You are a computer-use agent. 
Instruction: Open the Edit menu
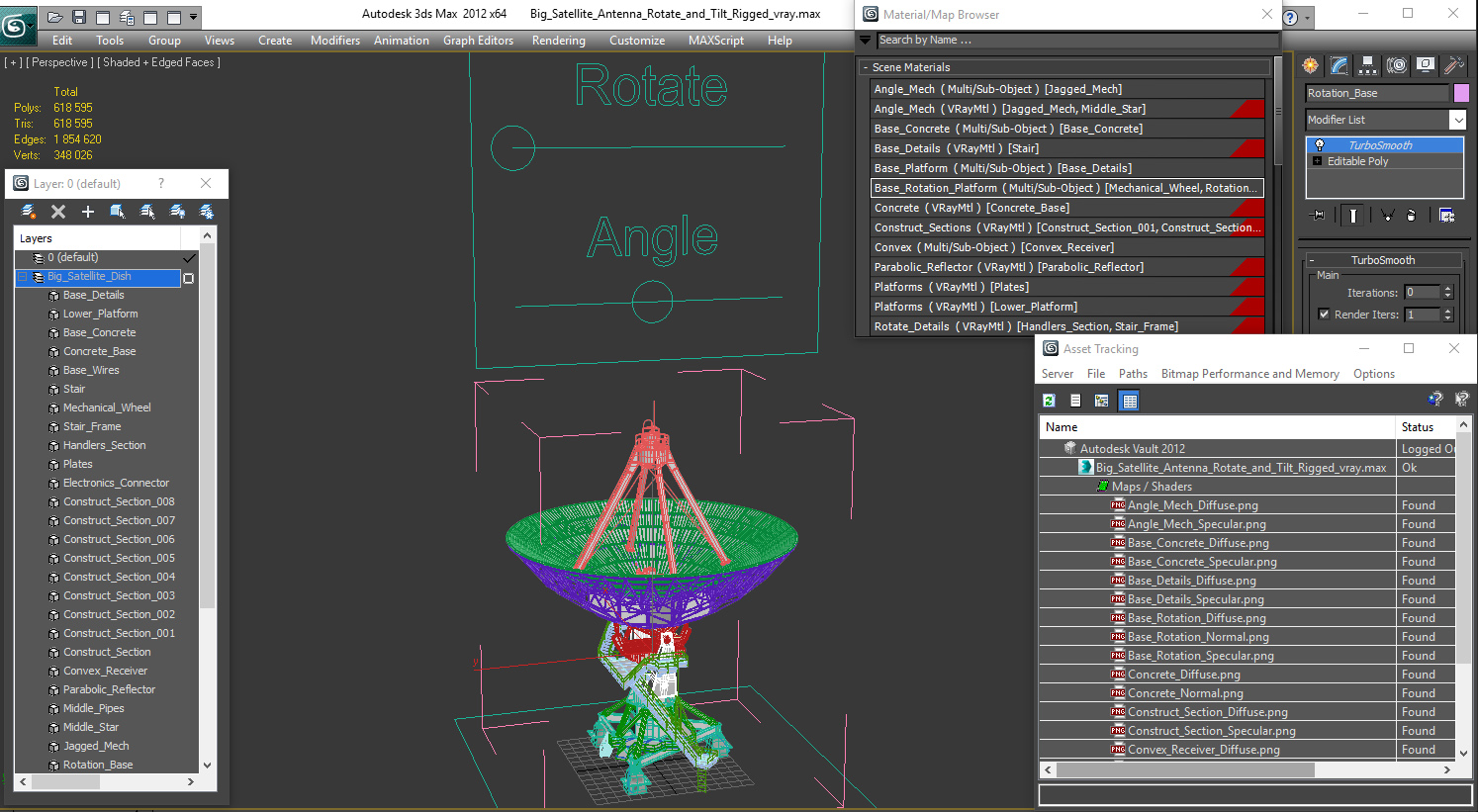[x=62, y=41]
